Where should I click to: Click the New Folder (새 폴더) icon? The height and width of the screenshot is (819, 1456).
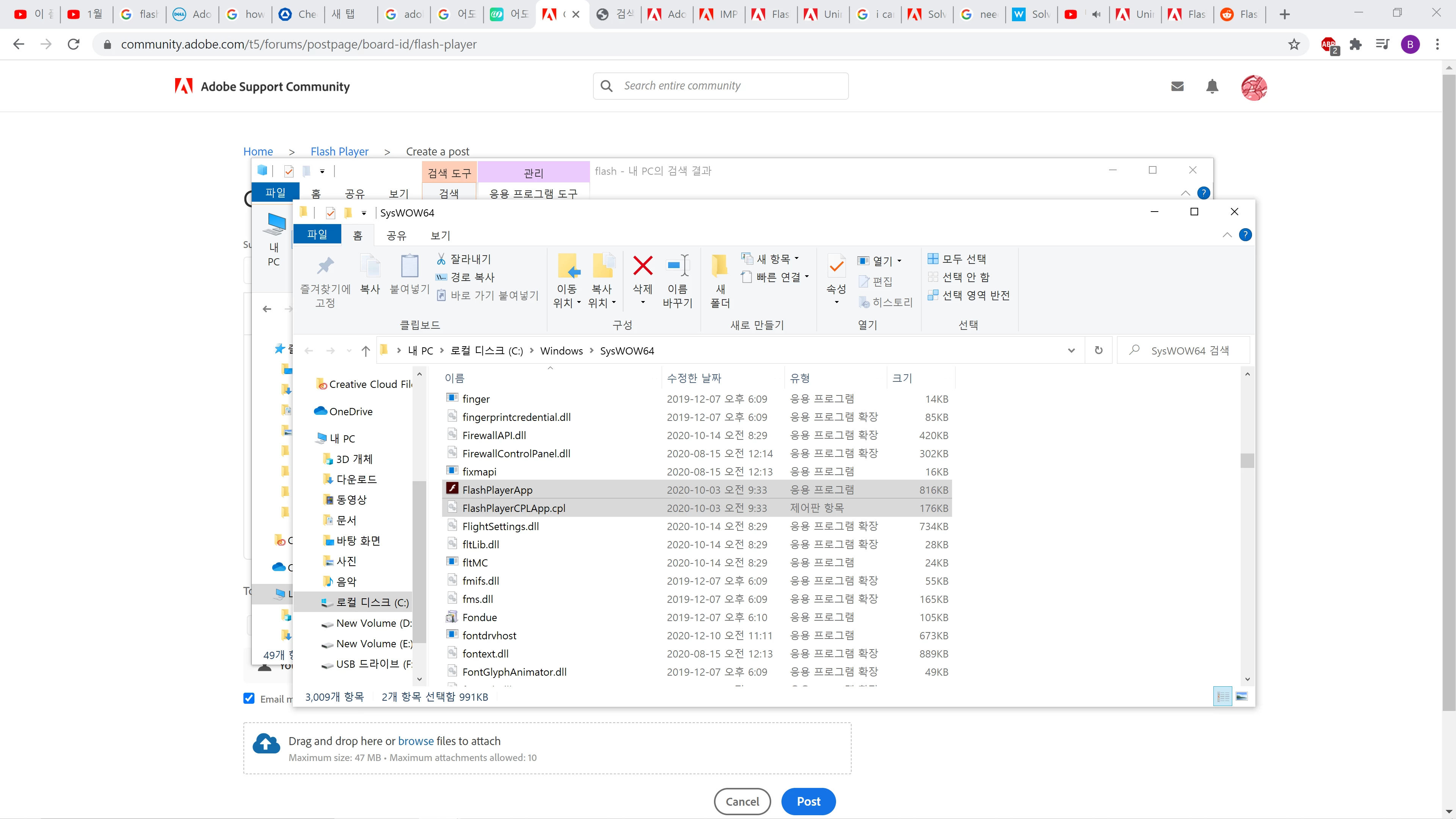[720, 266]
